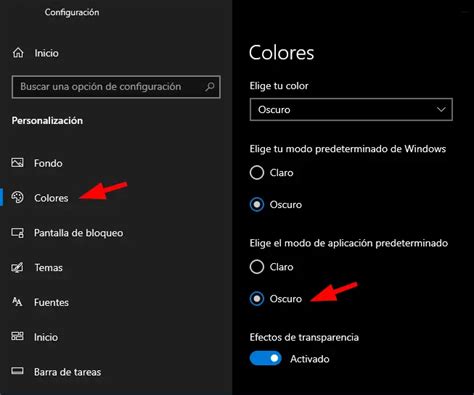The height and width of the screenshot is (395, 474).
Task: Click the home icon beside Inicio
Action: 18,53
